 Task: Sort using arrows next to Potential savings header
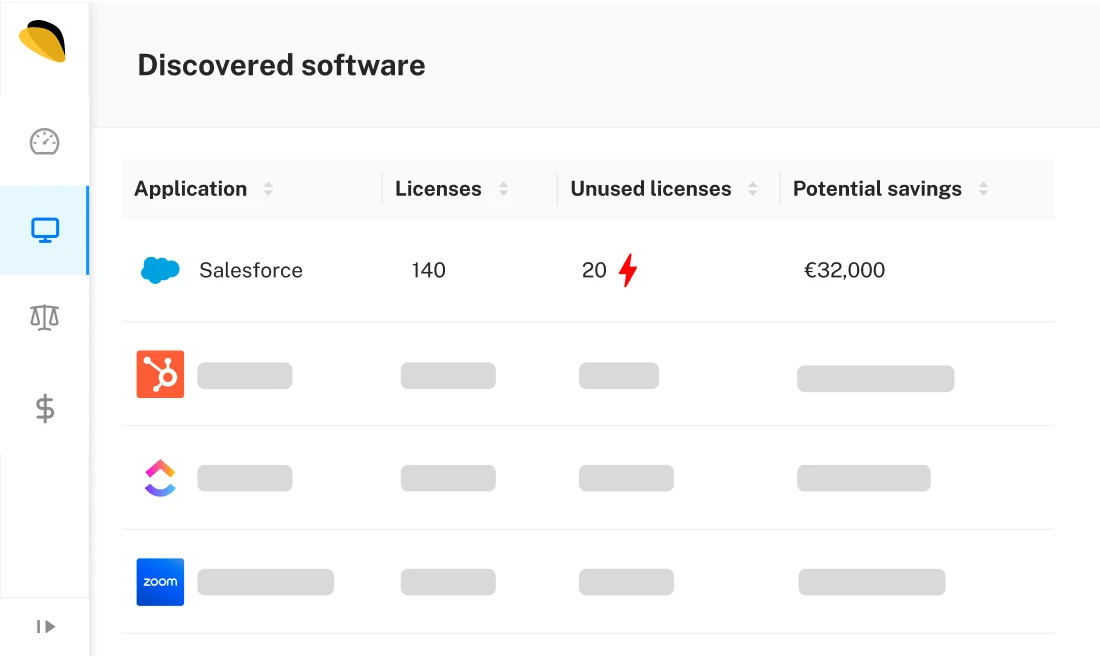pyautogui.click(x=983, y=189)
